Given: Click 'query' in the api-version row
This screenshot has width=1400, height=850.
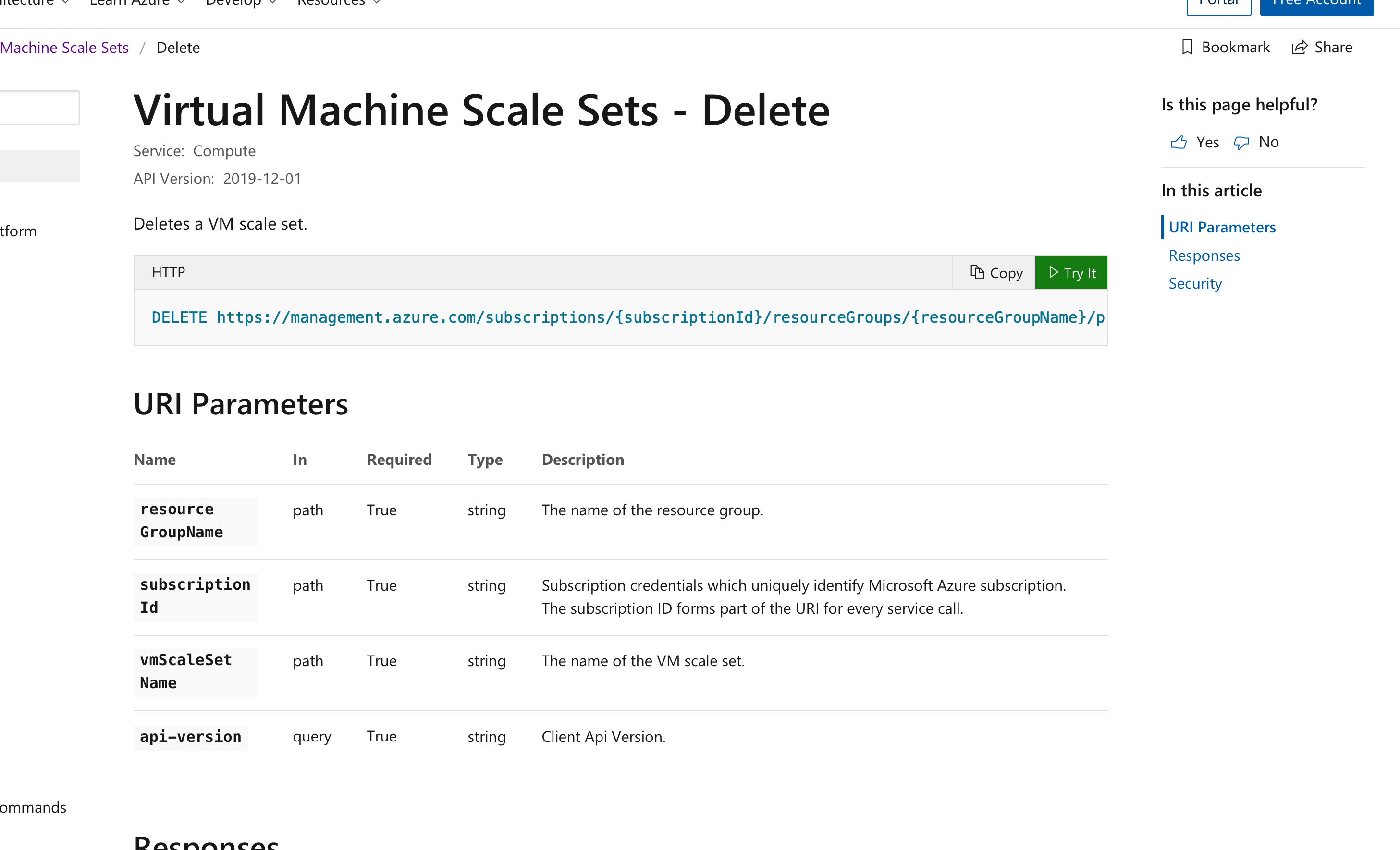Looking at the screenshot, I should tap(312, 737).
